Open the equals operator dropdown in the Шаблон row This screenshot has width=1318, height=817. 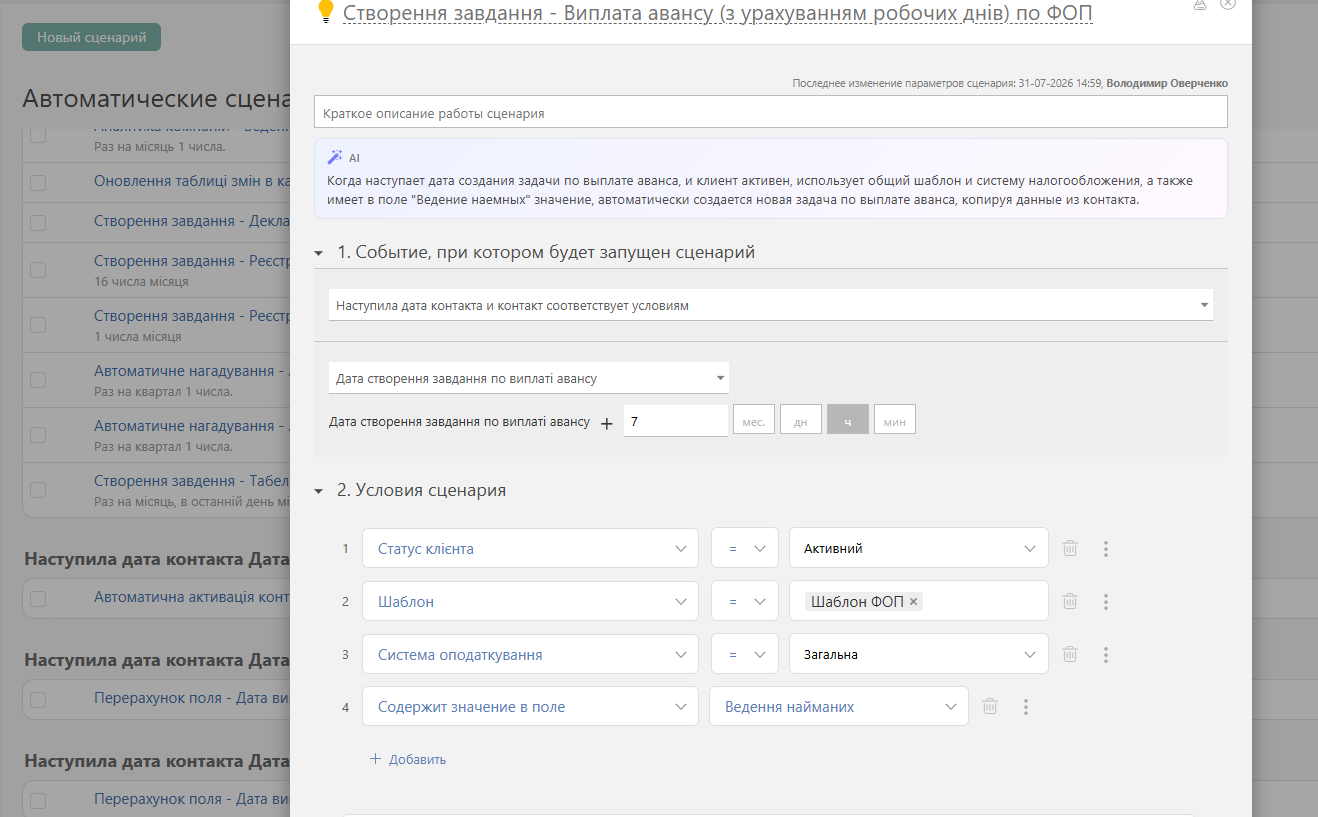click(x=745, y=601)
